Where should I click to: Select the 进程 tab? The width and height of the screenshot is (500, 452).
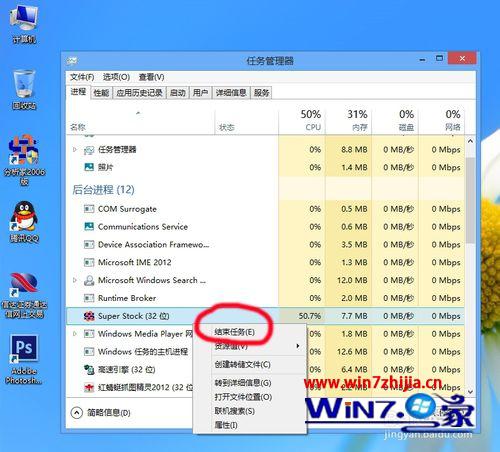(x=78, y=92)
